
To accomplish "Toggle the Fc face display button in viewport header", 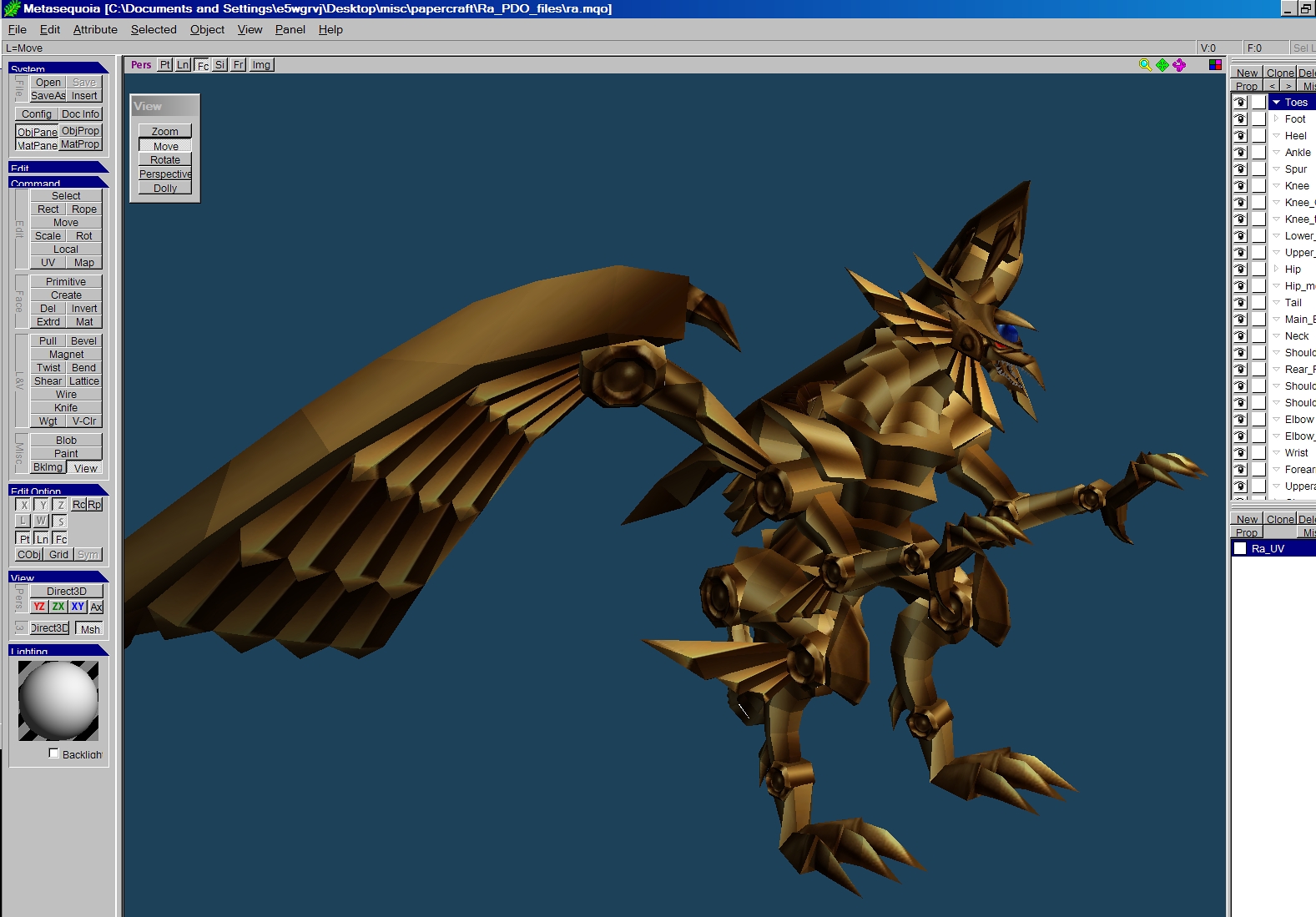I will [202, 64].
